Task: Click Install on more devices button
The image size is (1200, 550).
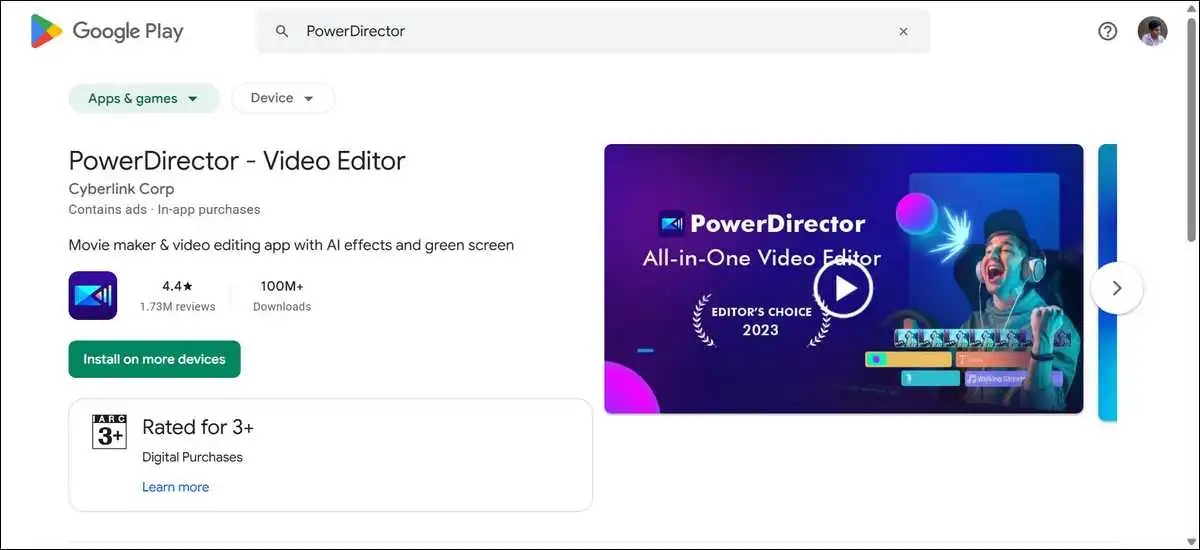Action: (x=155, y=359)
